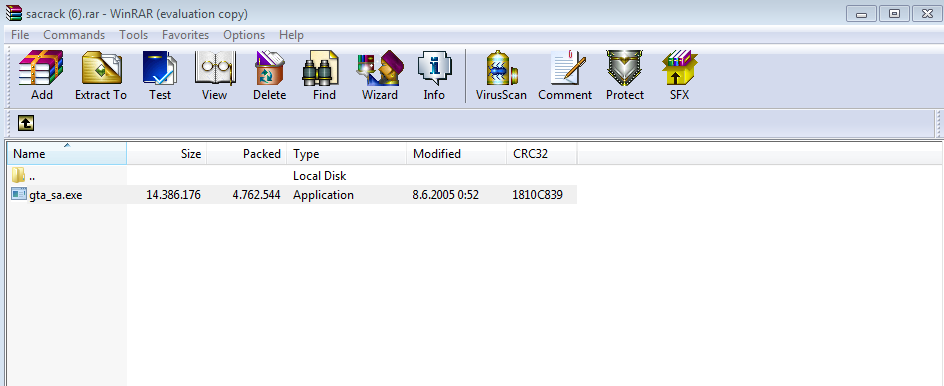Start VirusScan on the archive
This screenshot has width=944, height=386.
point(501,75)
